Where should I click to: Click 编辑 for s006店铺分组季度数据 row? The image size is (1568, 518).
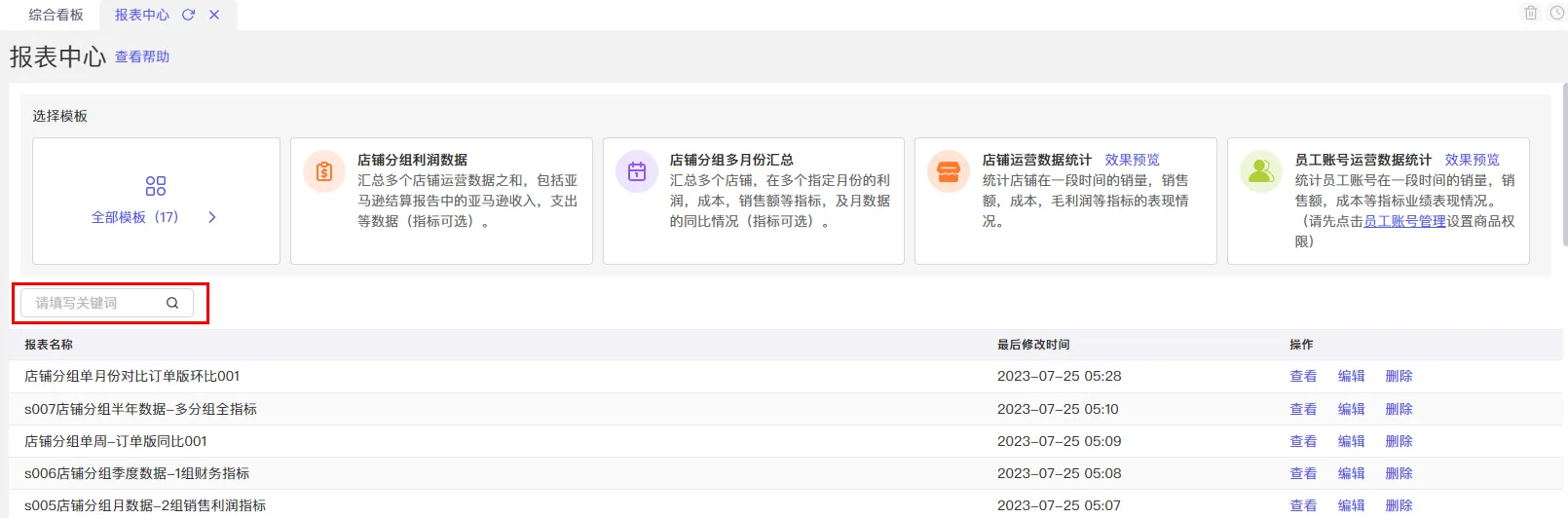pyautogui.click(x=1351, y=473)
